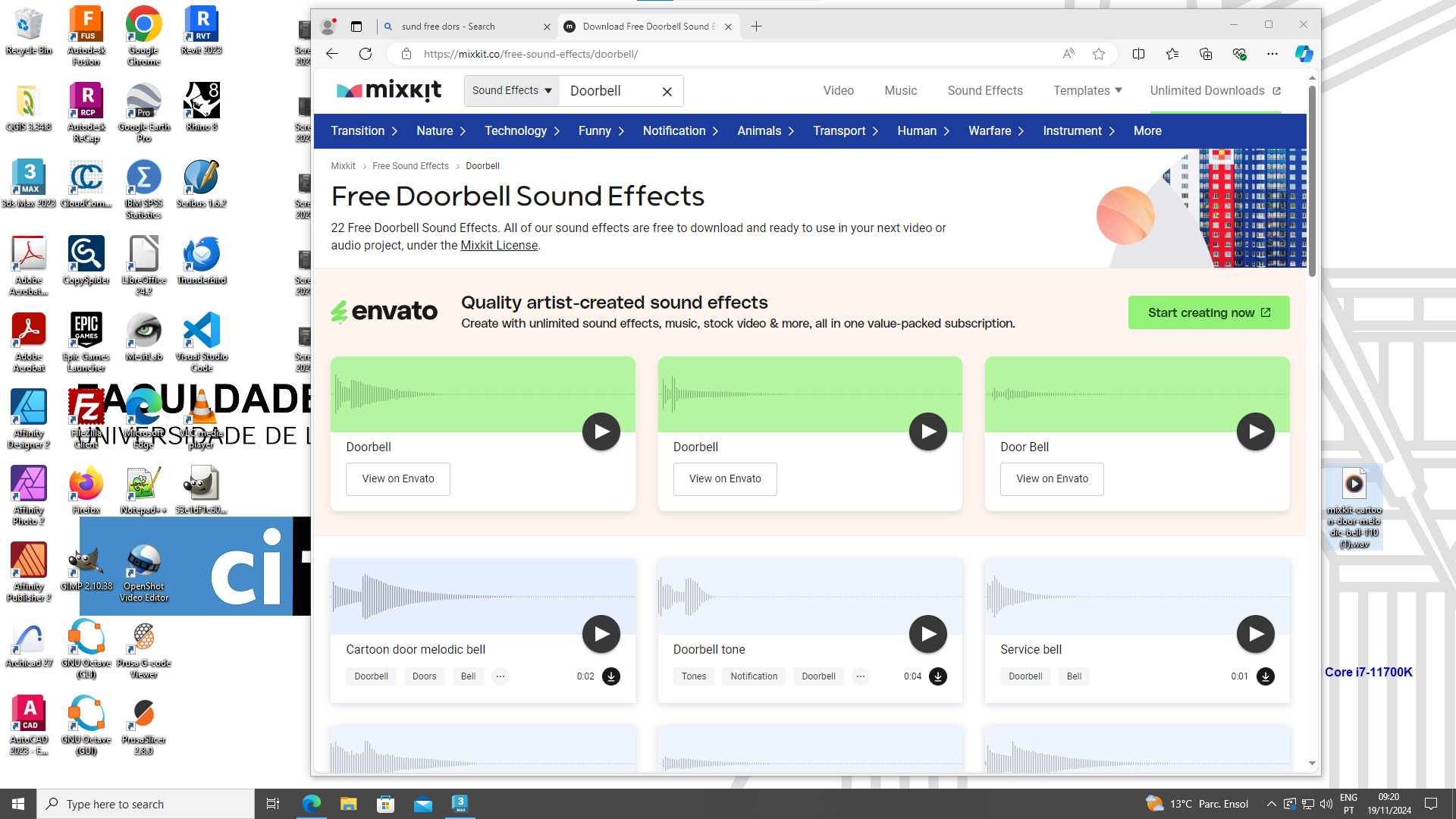Image resolution: width=1456 pixels, height=819 pixels.
Task: Click the page vertical scrollbar
Action: (x=1312, y=182)
